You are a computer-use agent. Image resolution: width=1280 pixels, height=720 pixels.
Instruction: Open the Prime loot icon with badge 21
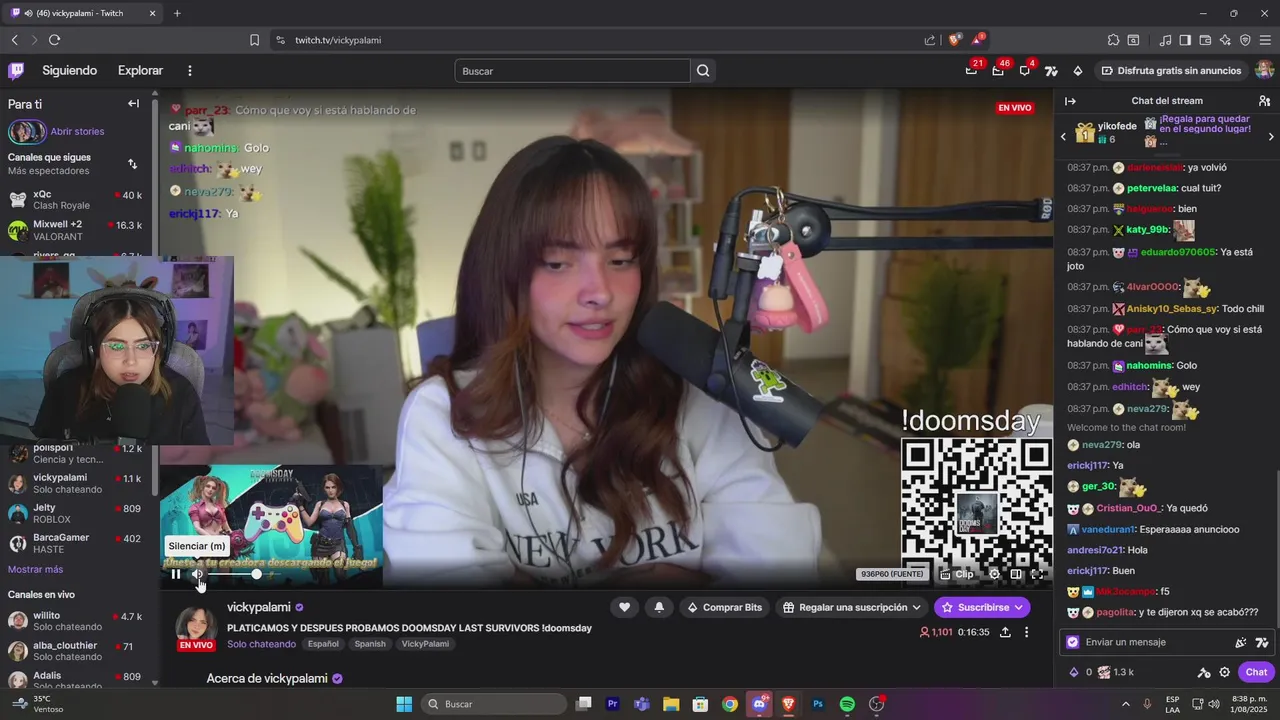972,70
